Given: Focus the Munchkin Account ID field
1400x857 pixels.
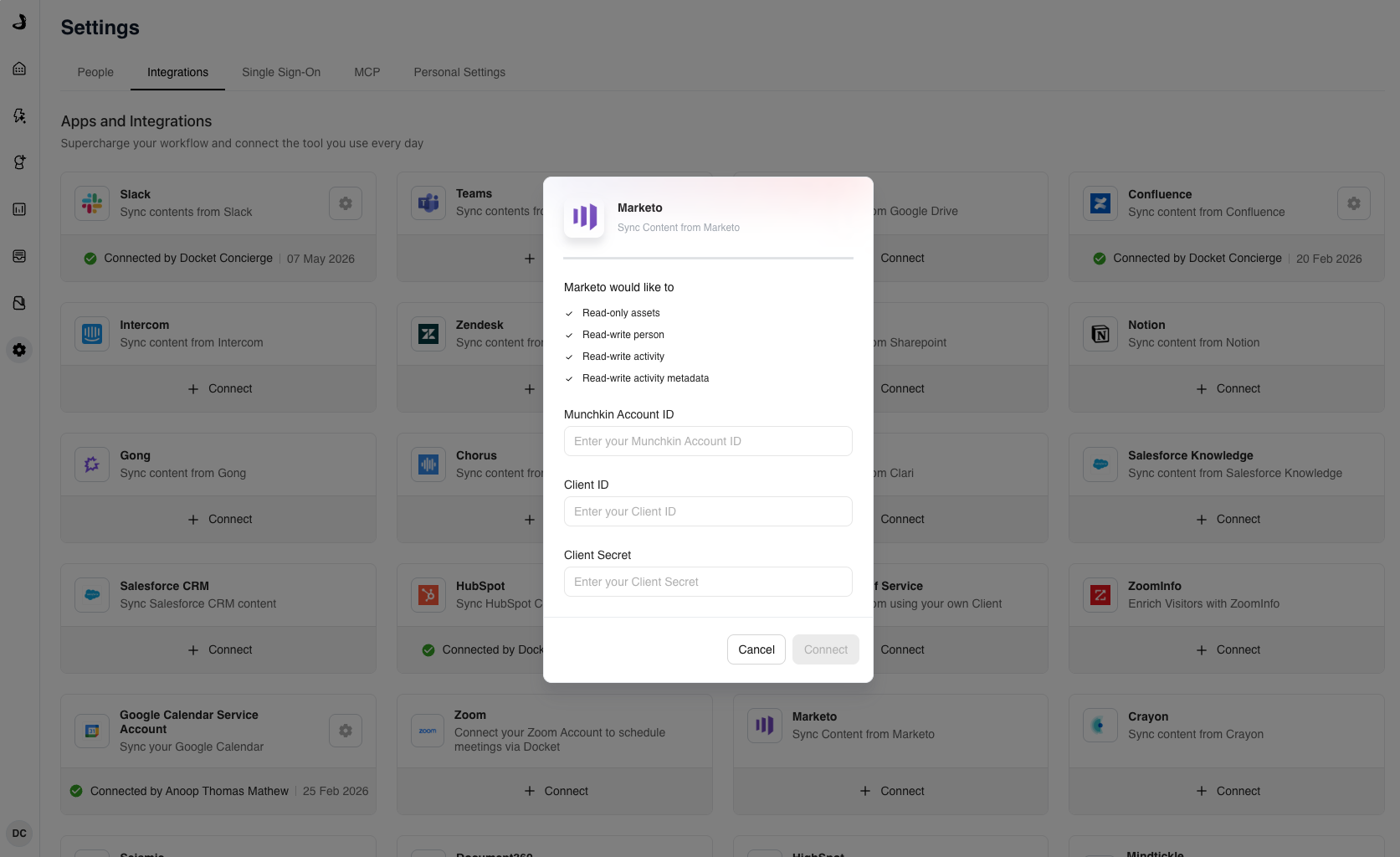Looking at the screenshot, I should (x=708, y=441).
